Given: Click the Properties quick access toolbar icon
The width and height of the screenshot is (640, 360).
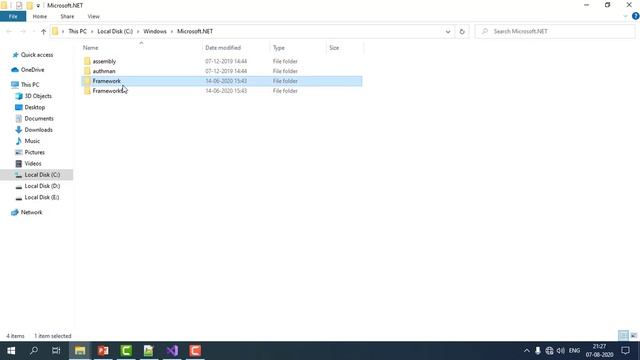Looking at the screenshot, I should [19, 5].
